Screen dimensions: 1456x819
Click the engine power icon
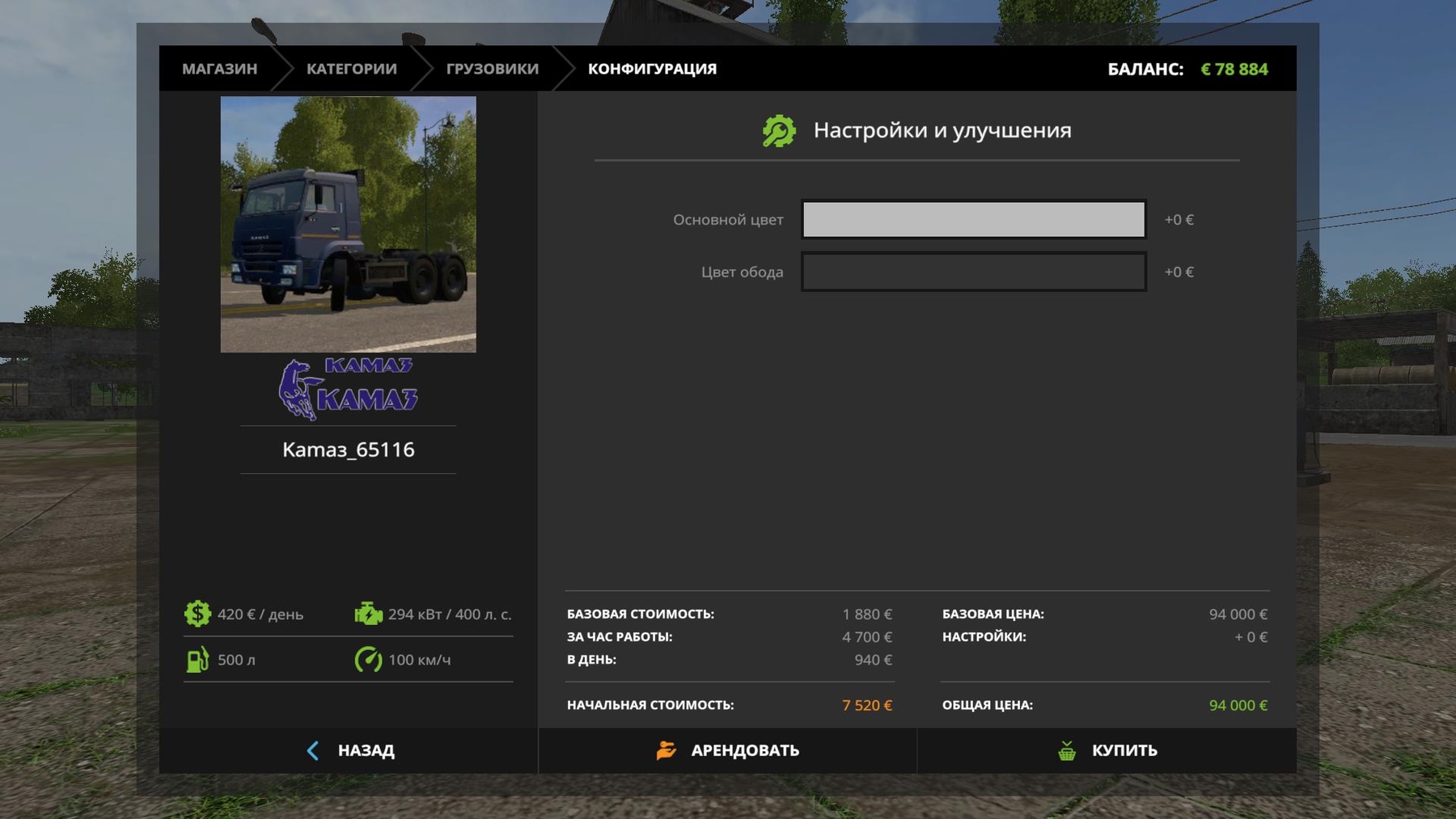click(x=368, y=614)
